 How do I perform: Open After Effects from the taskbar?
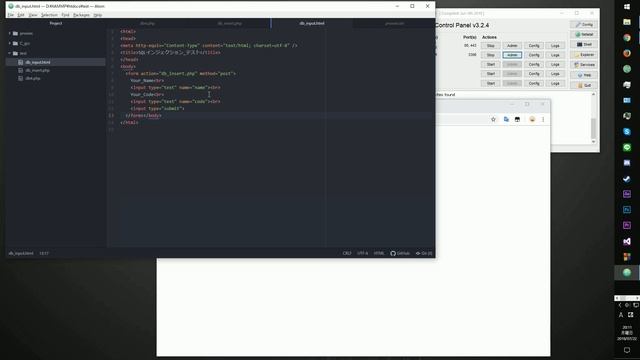[x=627, y=194]
